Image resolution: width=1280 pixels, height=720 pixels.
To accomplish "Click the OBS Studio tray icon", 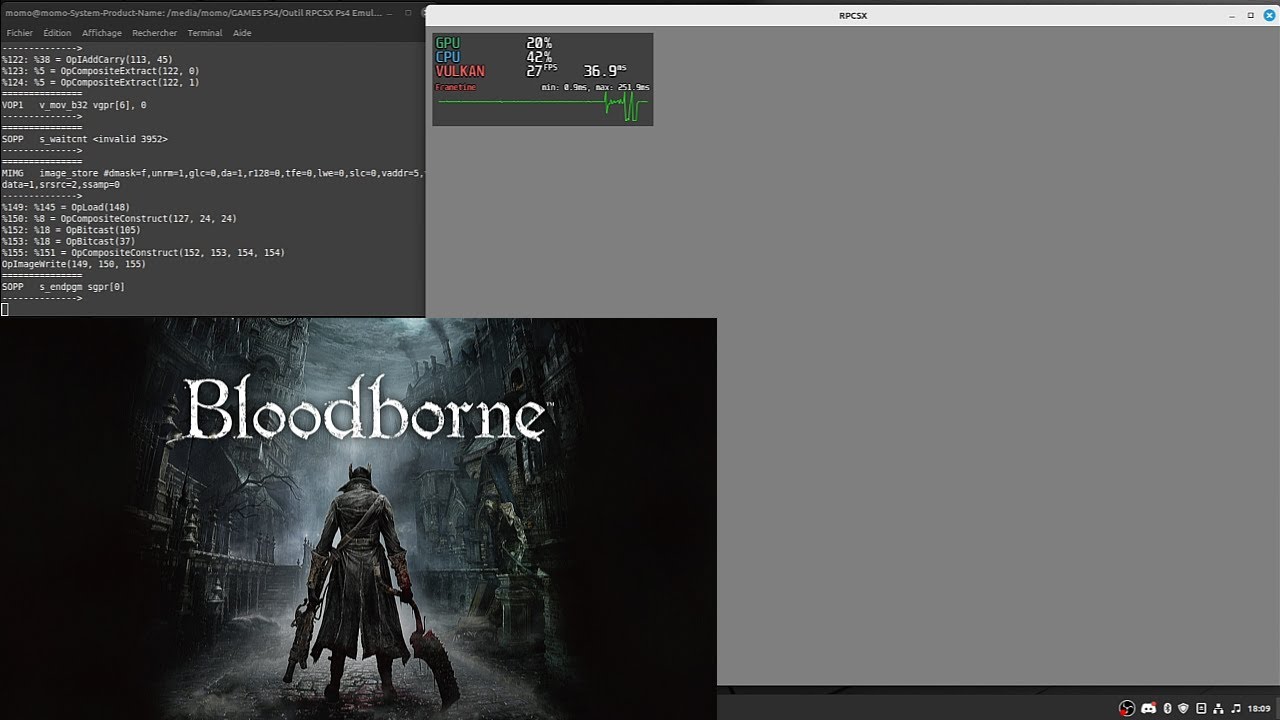I will click(1127, 708).
